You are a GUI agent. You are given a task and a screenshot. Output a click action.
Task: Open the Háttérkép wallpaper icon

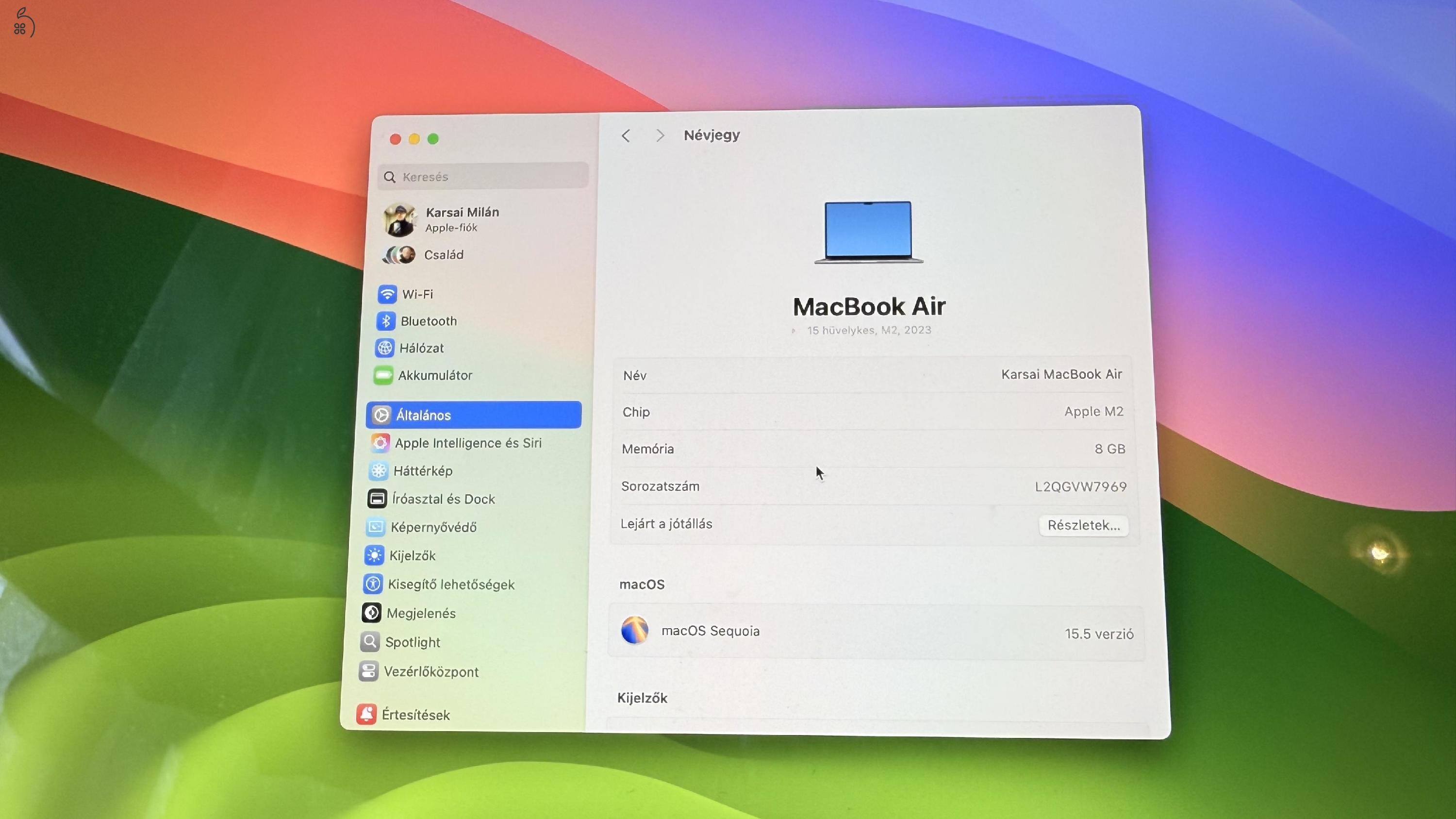pyautogui.click(x=379, y=470)
